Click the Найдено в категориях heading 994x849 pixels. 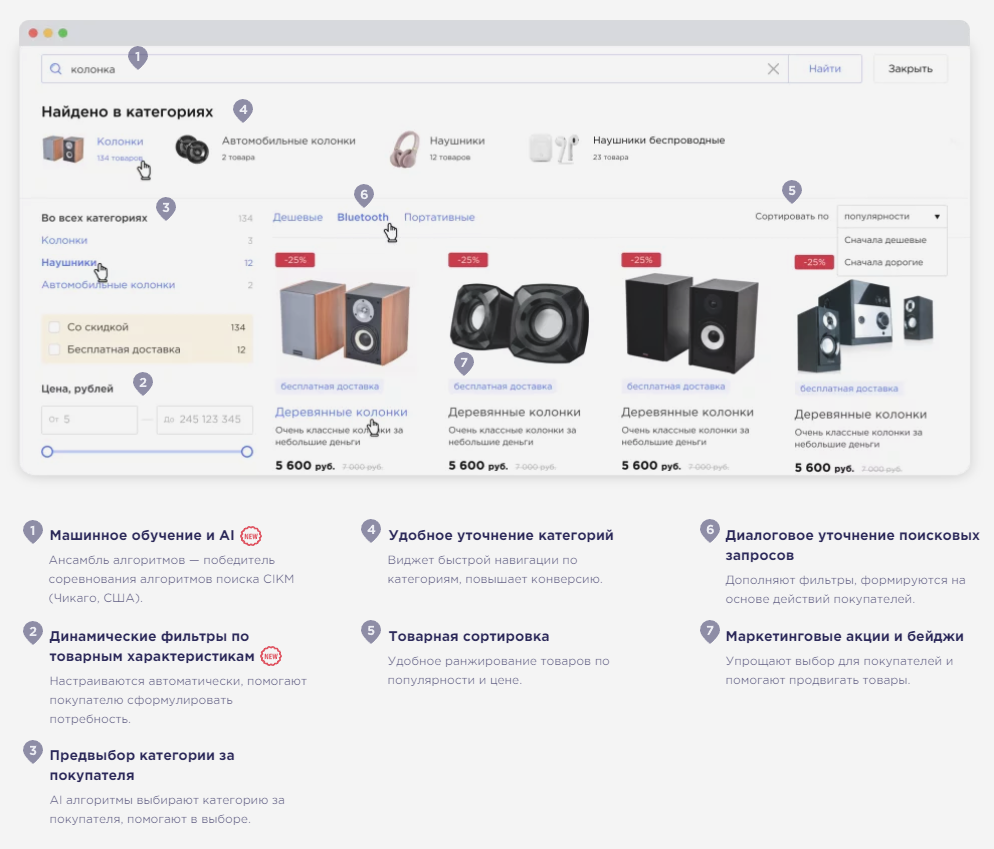point(127,112)
